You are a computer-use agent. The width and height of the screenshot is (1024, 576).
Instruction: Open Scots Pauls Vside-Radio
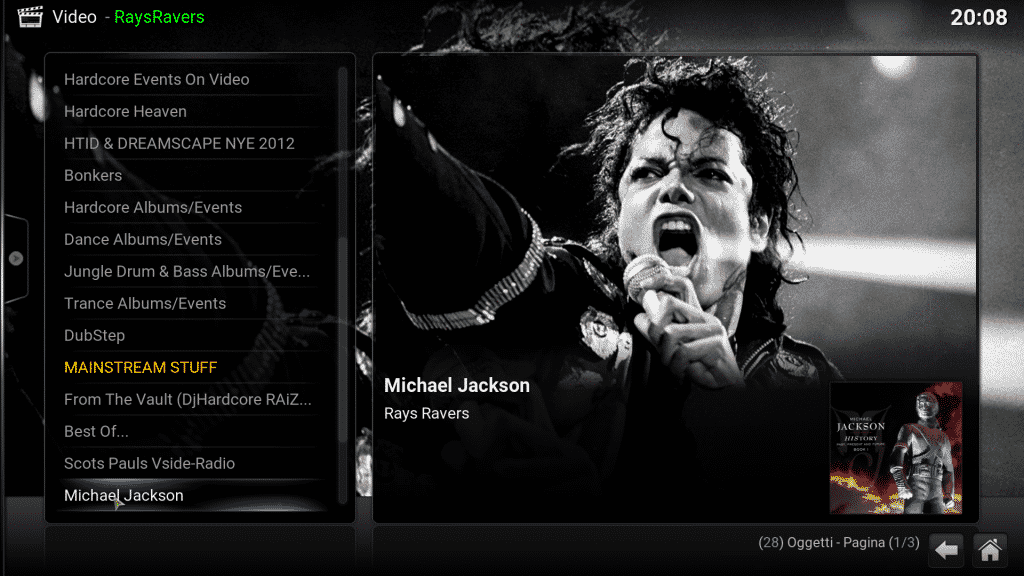point(193,464)
